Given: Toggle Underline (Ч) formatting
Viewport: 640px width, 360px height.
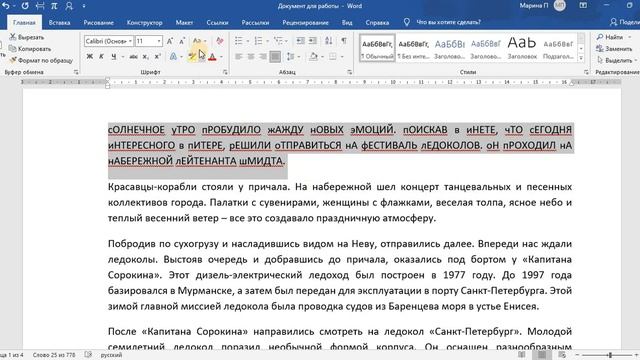Looking at the screenshot, I should (x=113, y=57).
